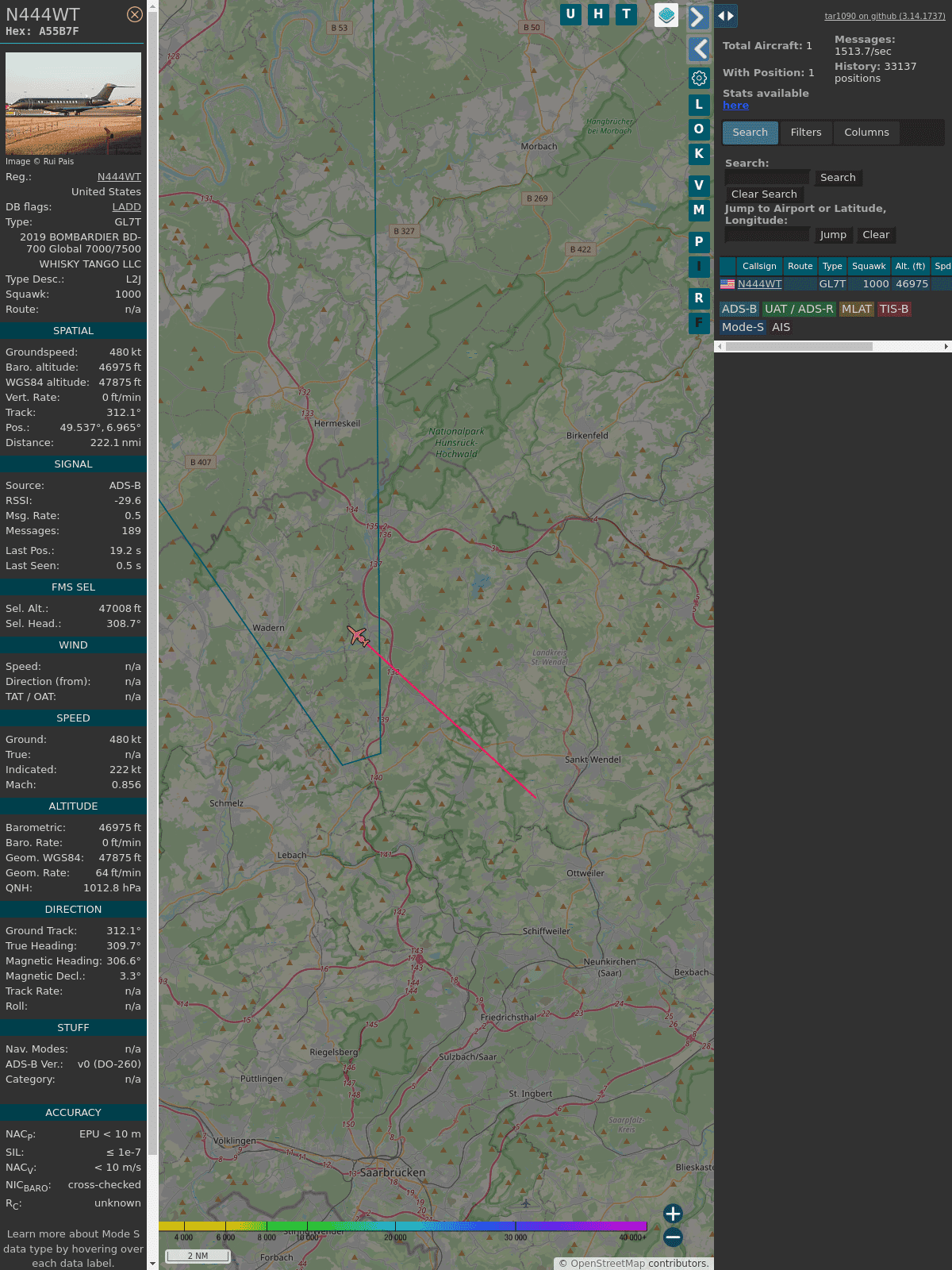Click the settings gear icon
Screen dimensions: 952x1270
click(699, 78)
